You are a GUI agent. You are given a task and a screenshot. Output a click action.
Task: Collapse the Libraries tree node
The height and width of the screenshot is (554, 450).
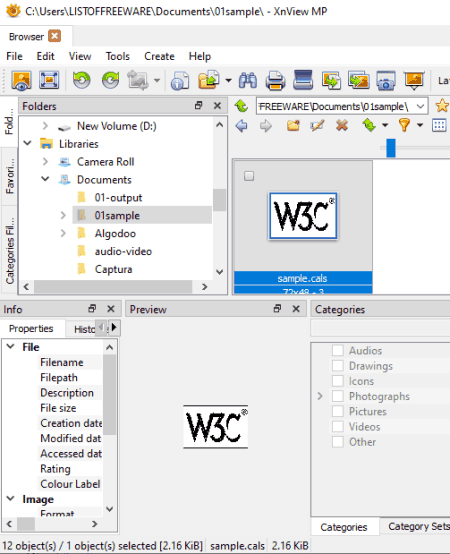click(27, 143)
